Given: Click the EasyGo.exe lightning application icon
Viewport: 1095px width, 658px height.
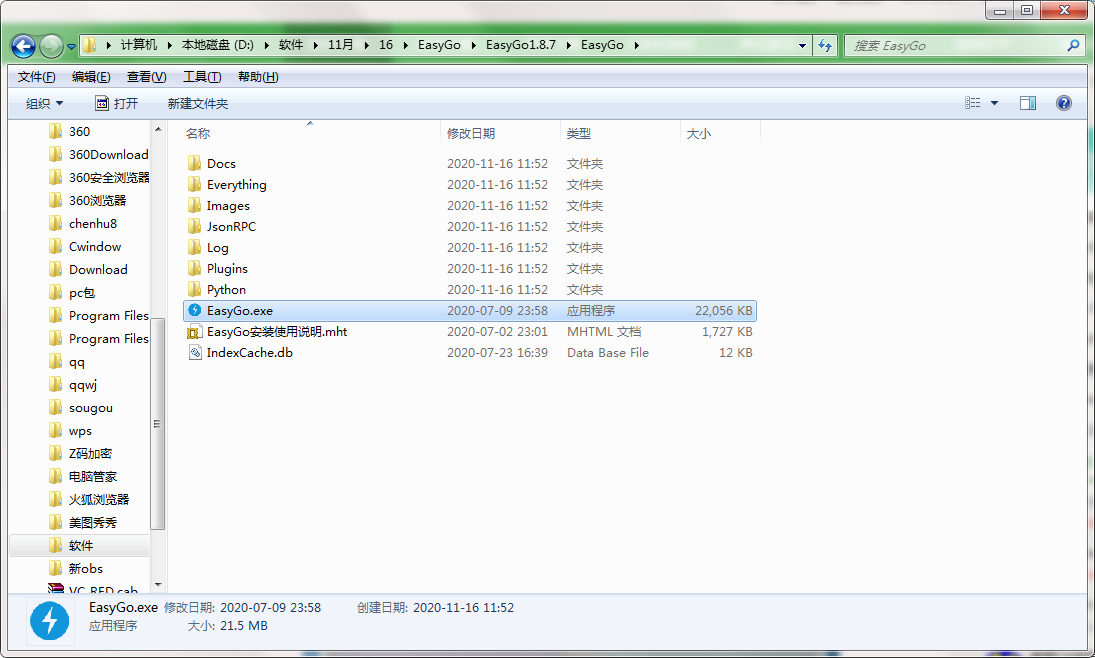Looking at the screenshot, I should pyautogui.click(x=195, y=310).
